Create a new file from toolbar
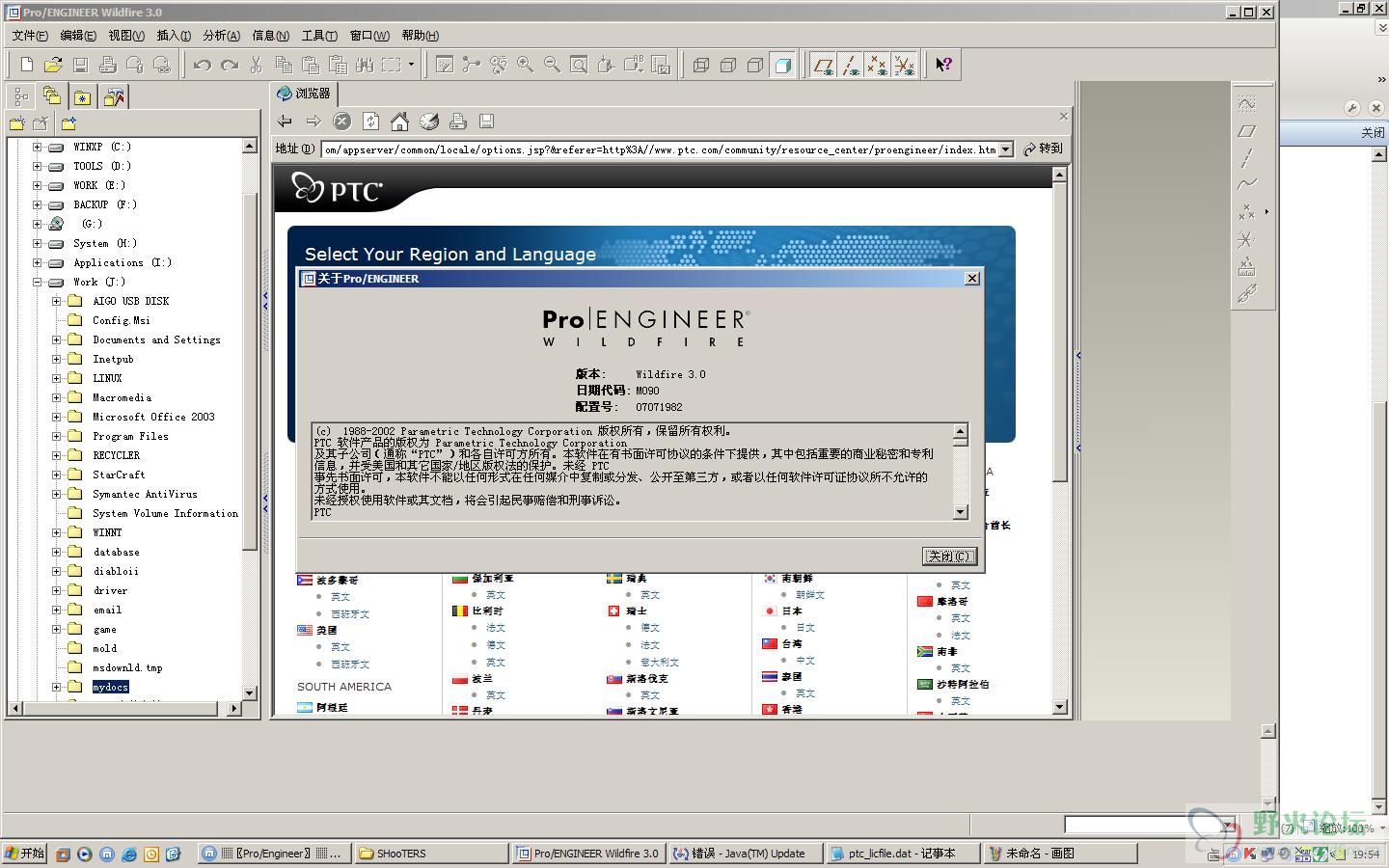 point(27,65)
